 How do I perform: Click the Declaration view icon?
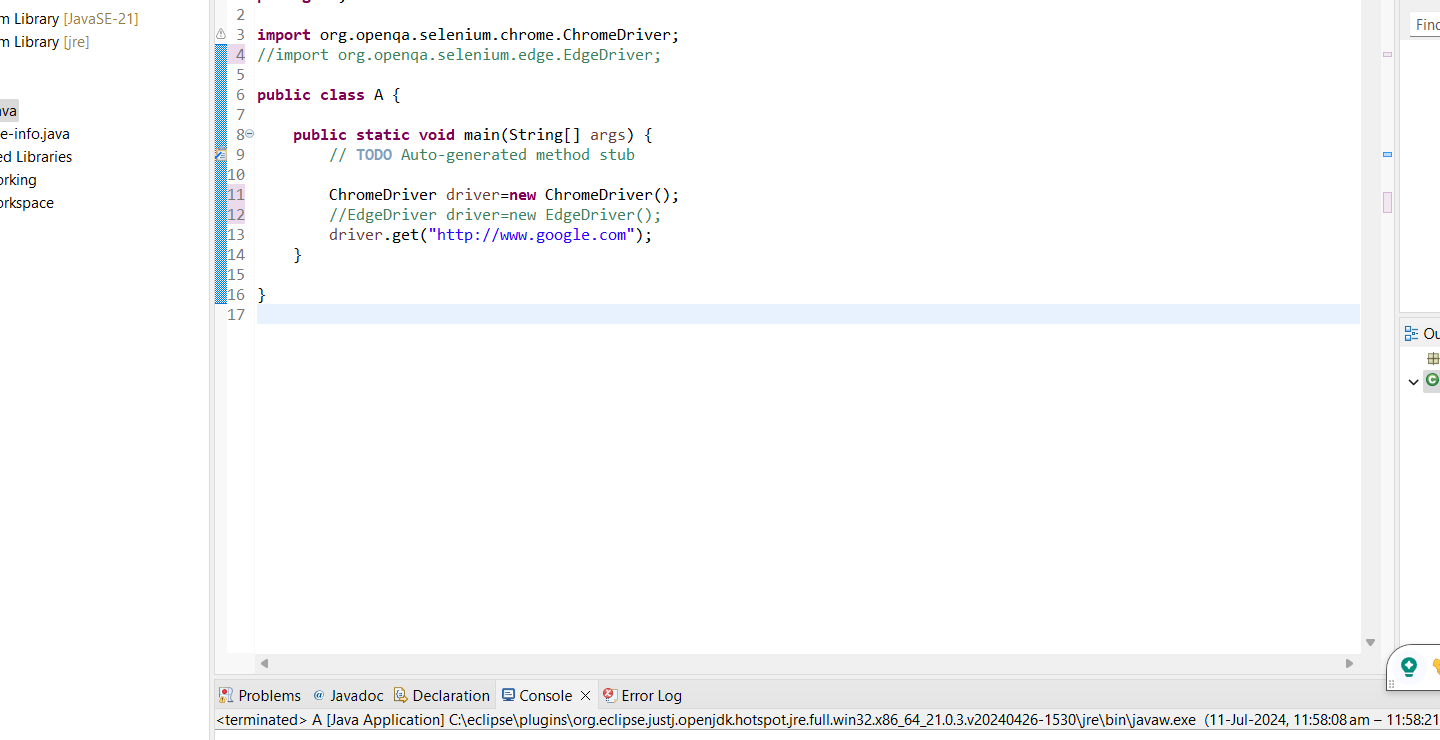tap(400, 695)
